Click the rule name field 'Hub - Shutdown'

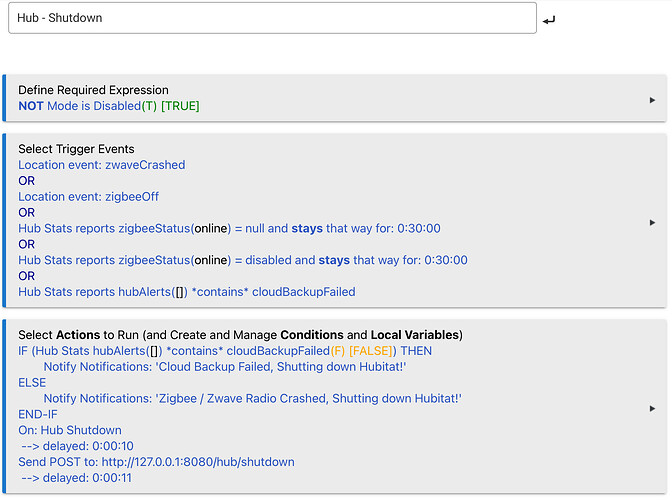272,18
